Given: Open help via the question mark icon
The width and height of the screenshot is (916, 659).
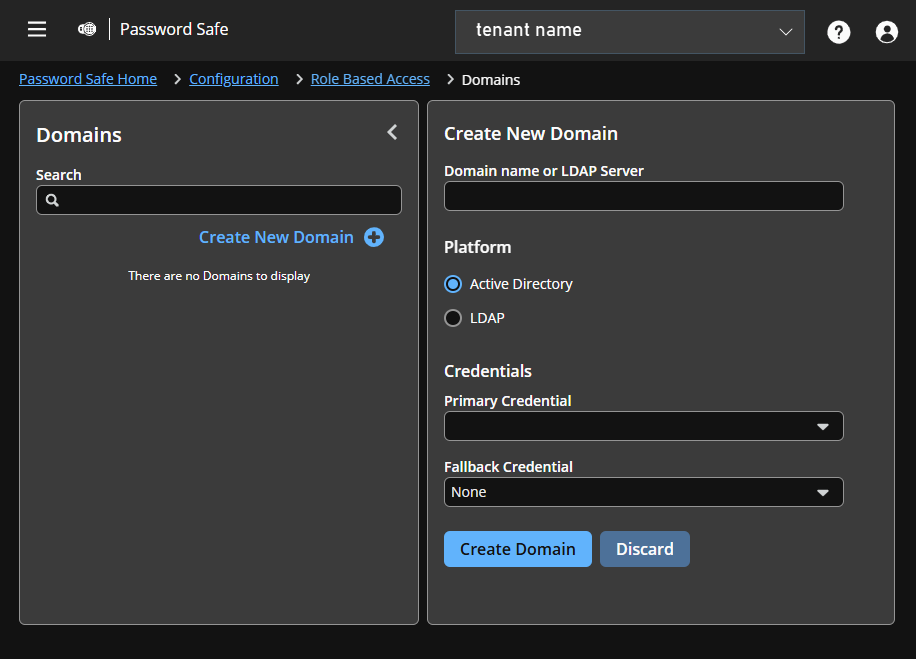Looking at the screenshot, I should 838,31.
